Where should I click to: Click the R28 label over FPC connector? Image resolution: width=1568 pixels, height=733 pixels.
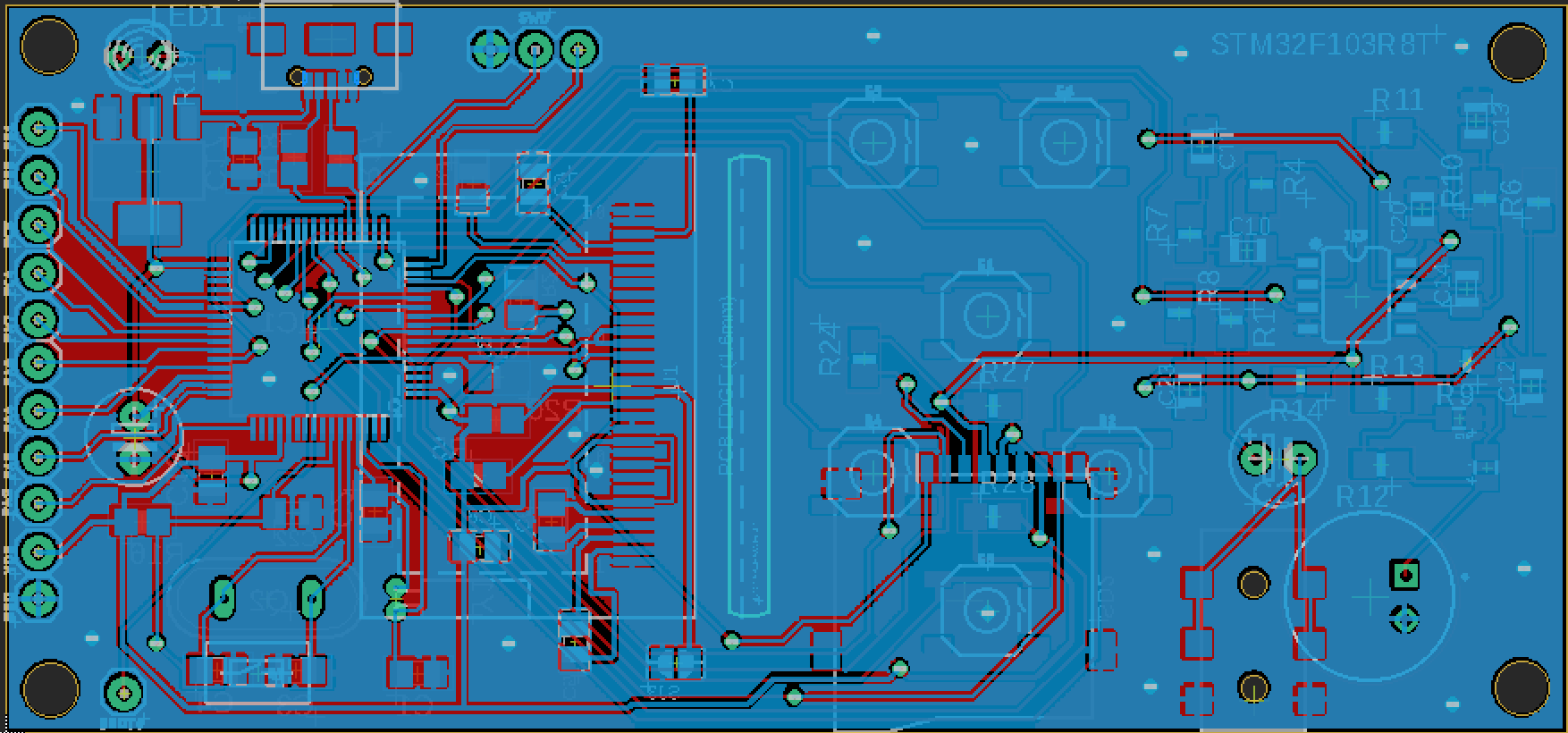(x=1007, y=484)
